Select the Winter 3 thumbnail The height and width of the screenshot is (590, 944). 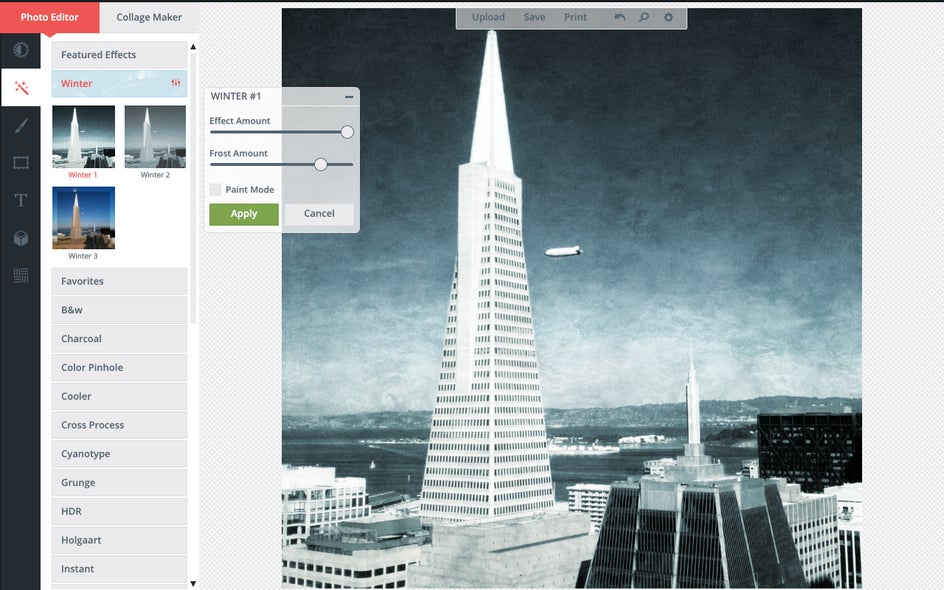(84, 218)
